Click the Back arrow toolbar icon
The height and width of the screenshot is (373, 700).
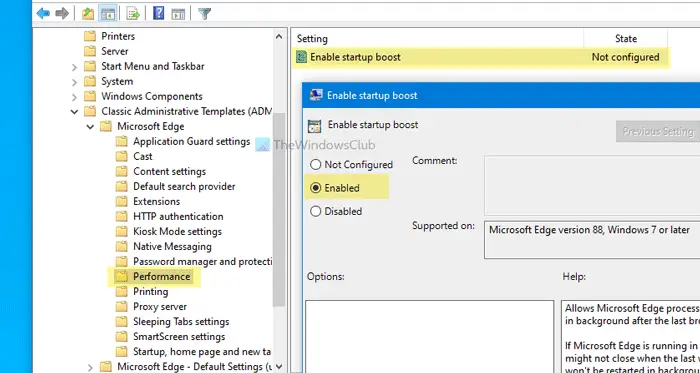tap(43, 14)
